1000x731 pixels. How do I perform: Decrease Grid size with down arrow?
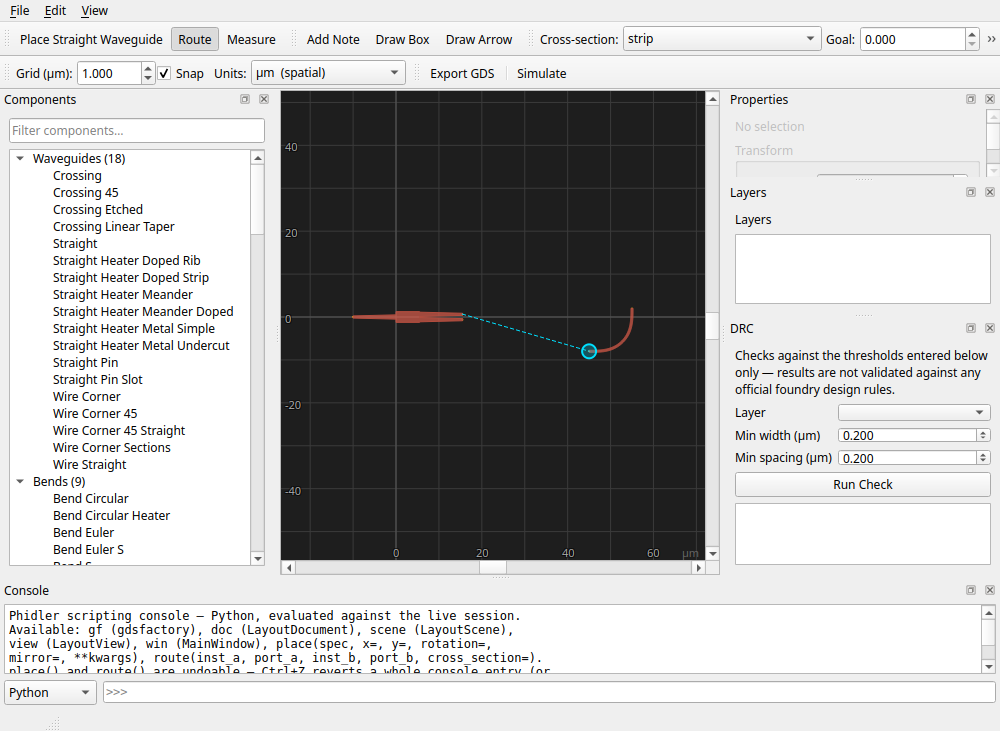[147, 78]
